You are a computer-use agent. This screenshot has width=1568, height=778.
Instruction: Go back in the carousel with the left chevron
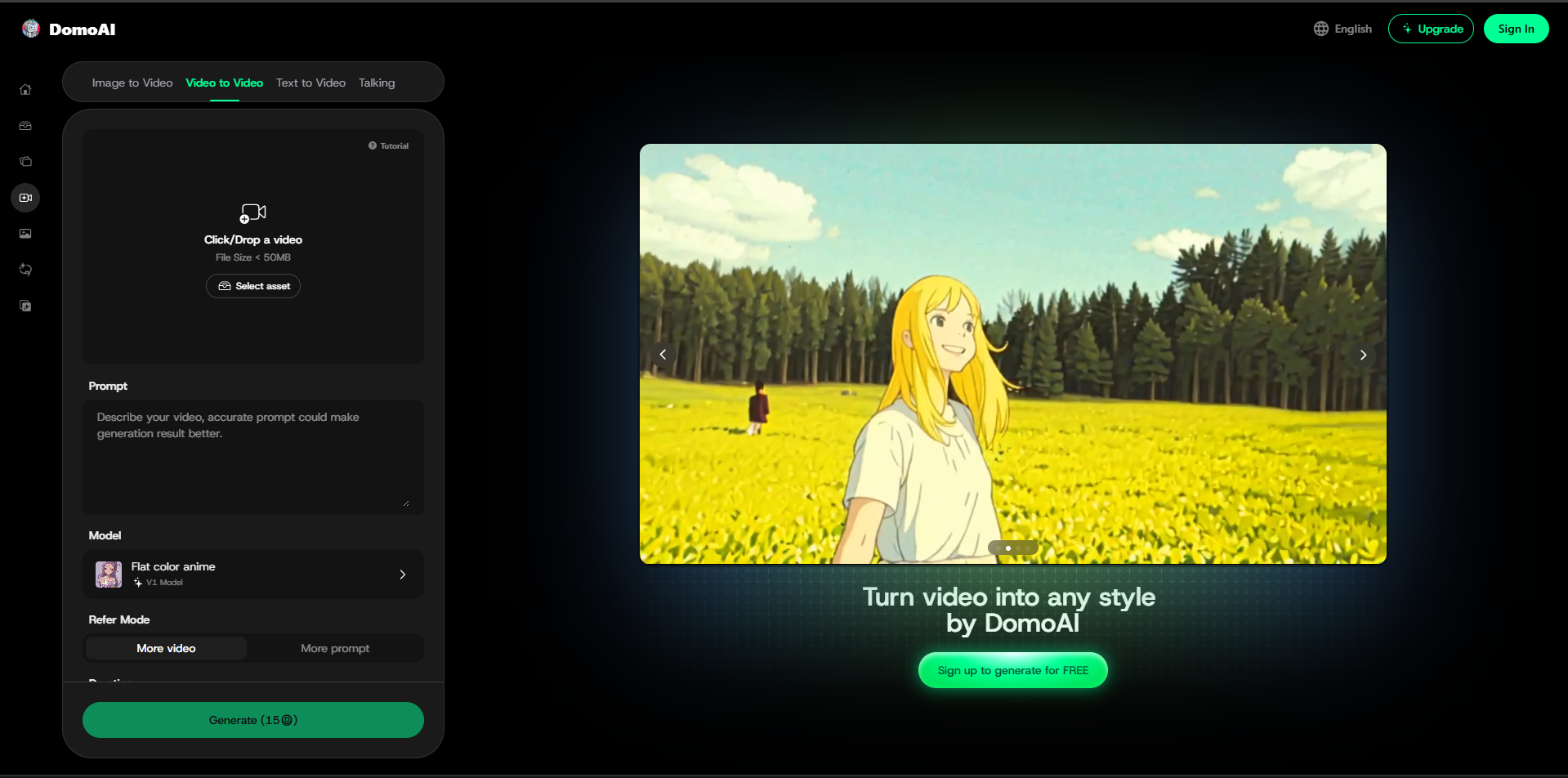[663, 354]
